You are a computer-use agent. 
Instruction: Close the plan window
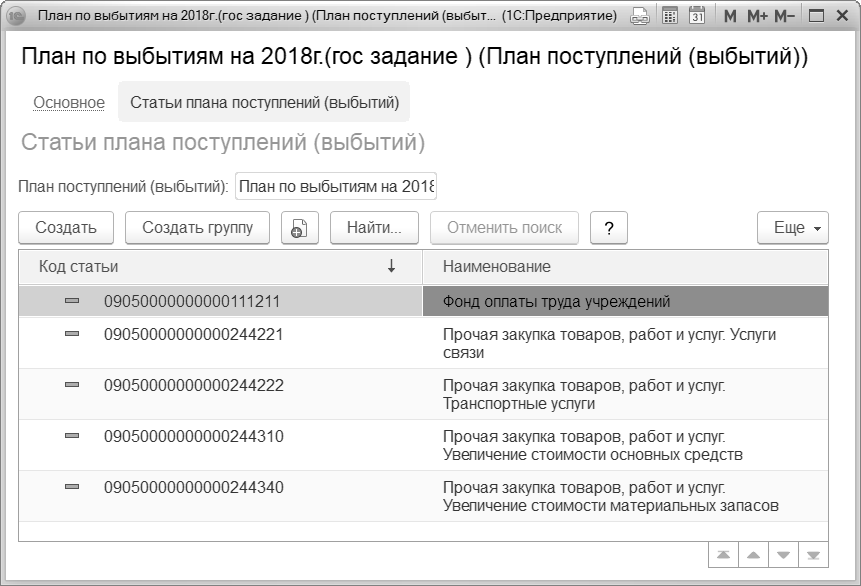[x=842, y=16]
